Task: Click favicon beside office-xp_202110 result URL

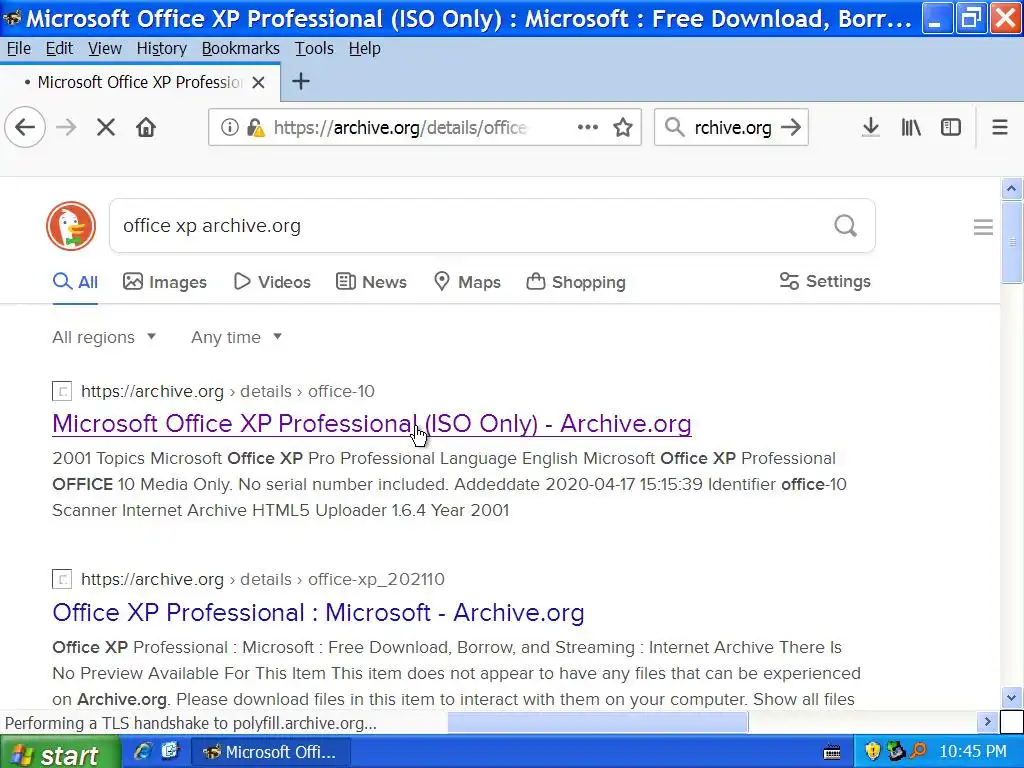Action: click(x=62, y=579)
